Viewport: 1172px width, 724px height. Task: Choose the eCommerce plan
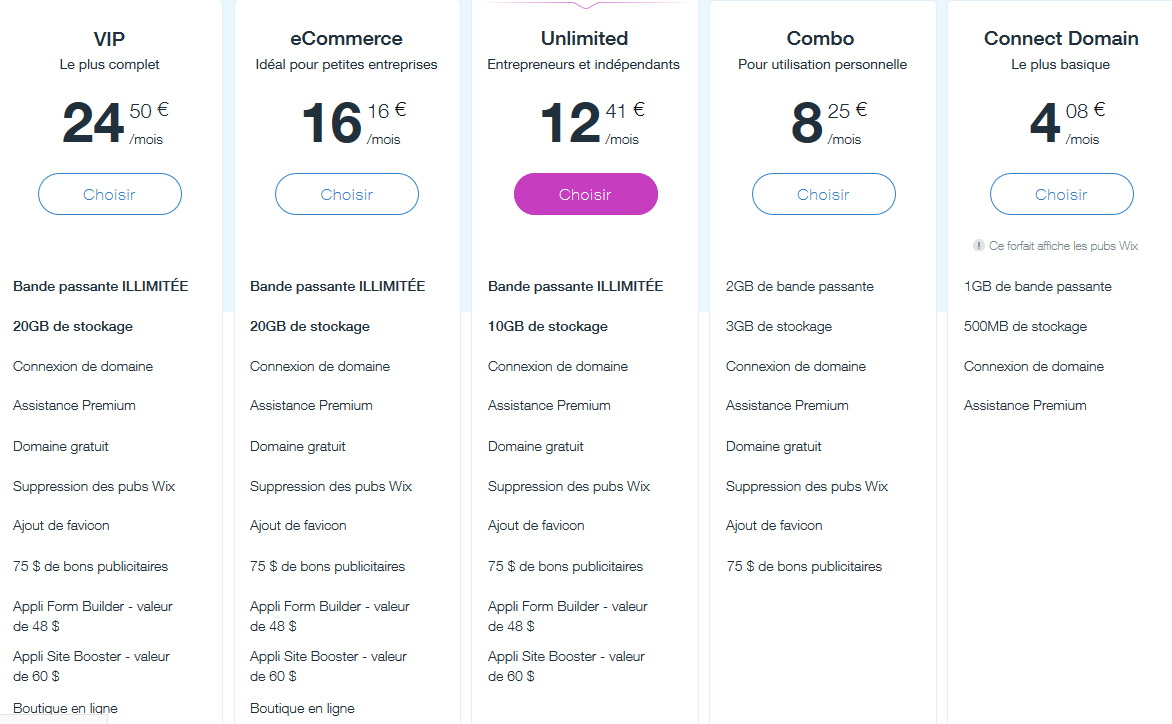[x=347, y=194]
